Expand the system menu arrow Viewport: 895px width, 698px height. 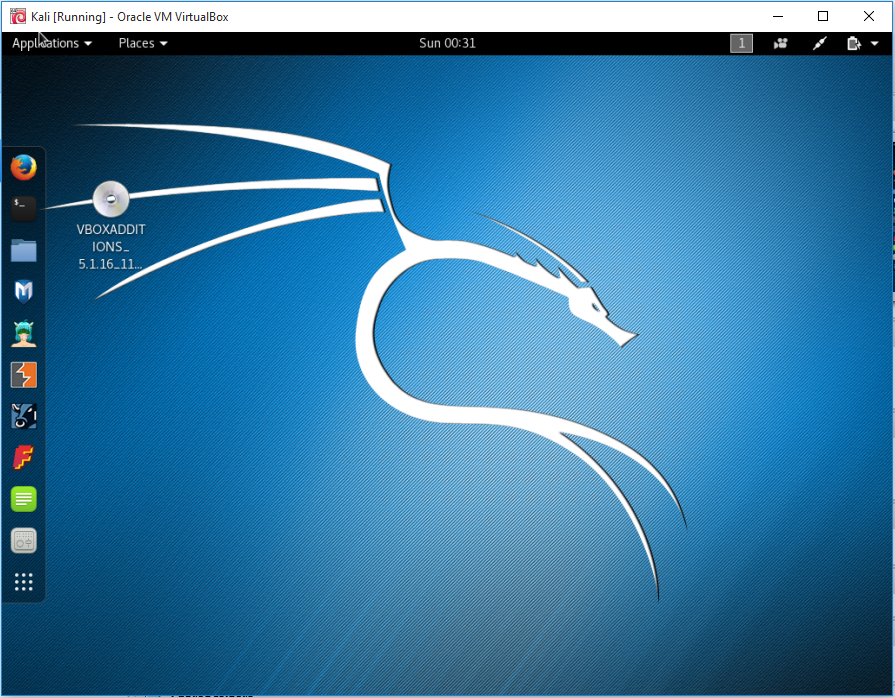pos(874,43)
